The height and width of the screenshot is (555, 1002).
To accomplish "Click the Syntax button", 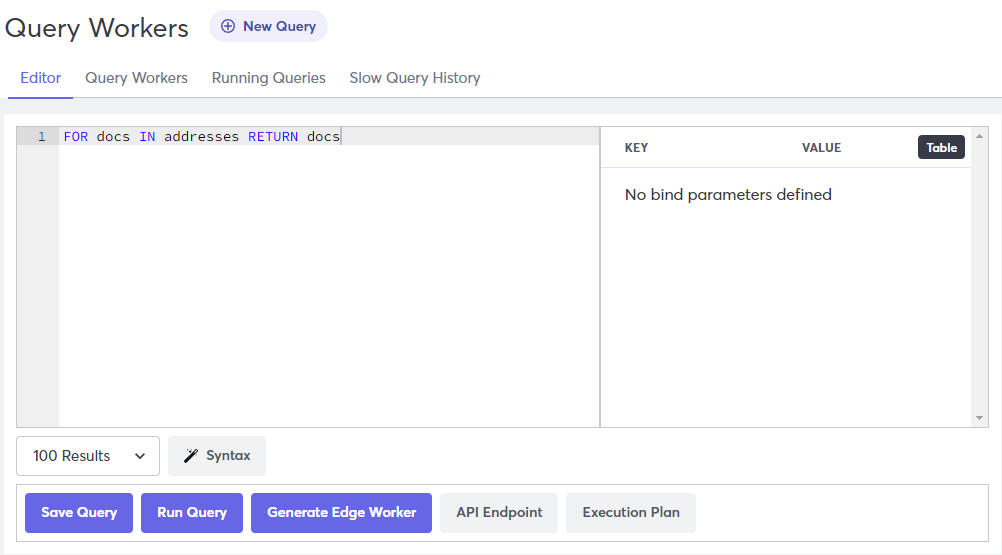I will pos(217,456).
